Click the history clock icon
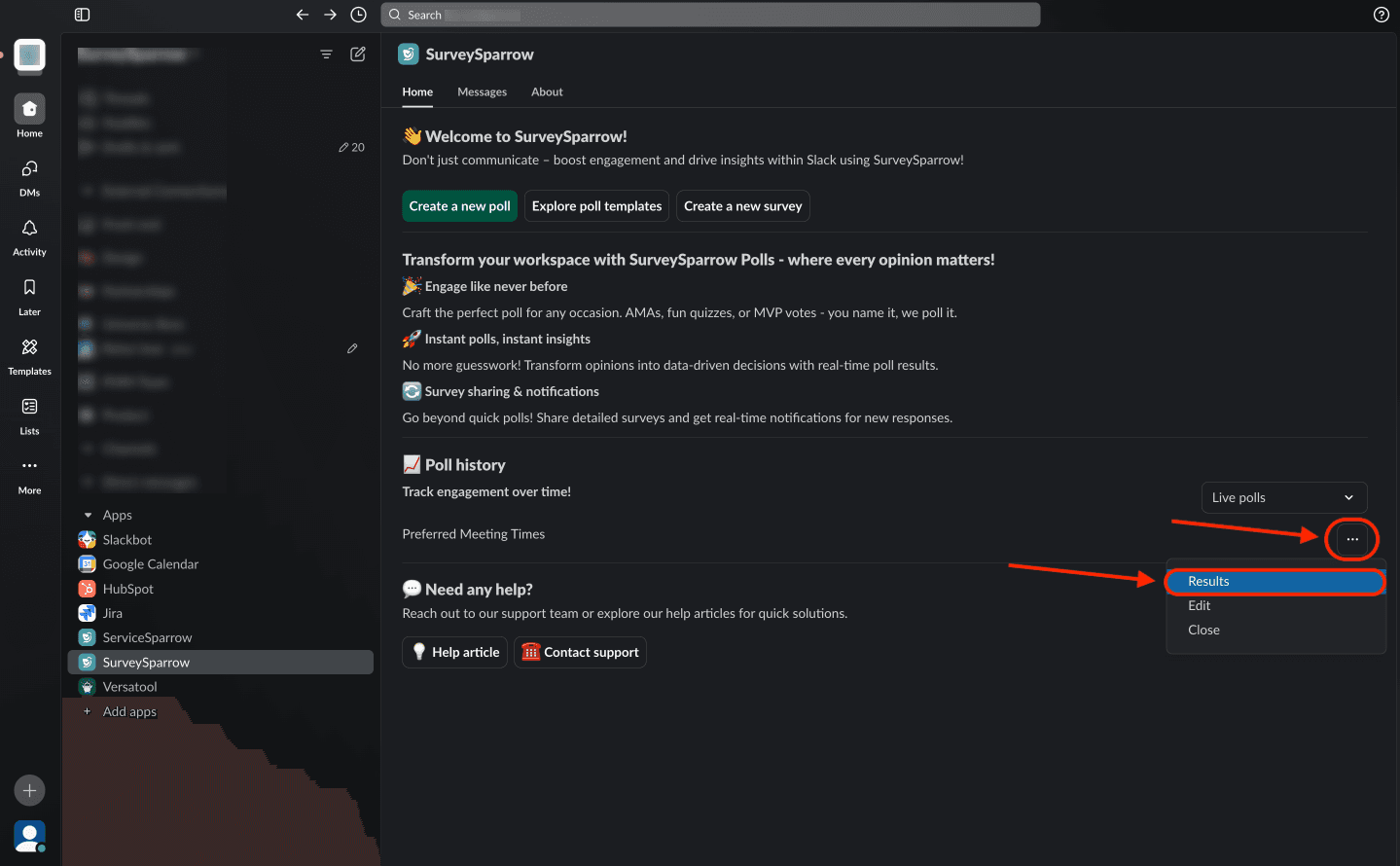 358,15
